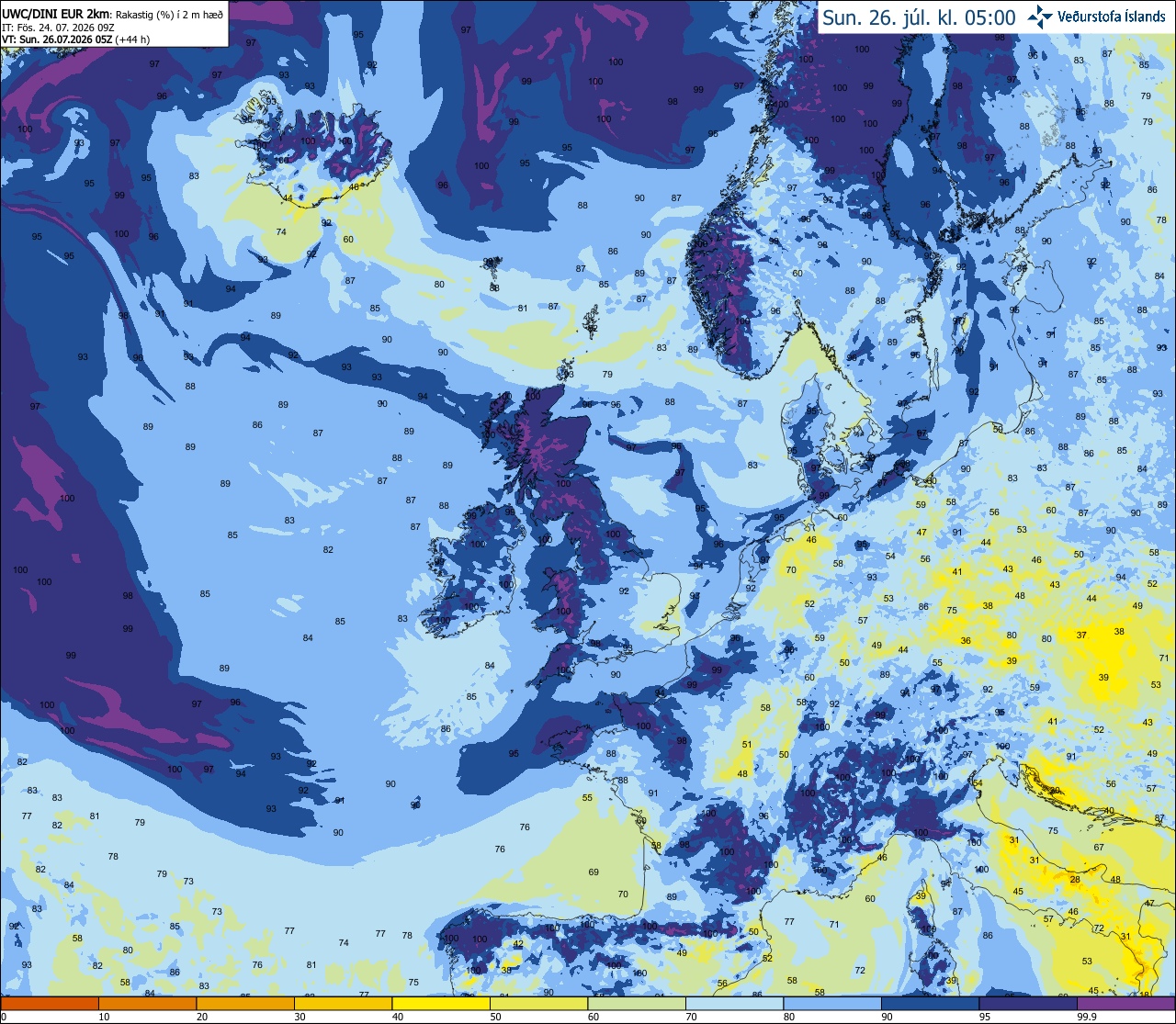Viewport: 1176px width, 1024px height.
Task: Click the Veðurstofa Íslands name text
Action: click(x=1114, y=17)
